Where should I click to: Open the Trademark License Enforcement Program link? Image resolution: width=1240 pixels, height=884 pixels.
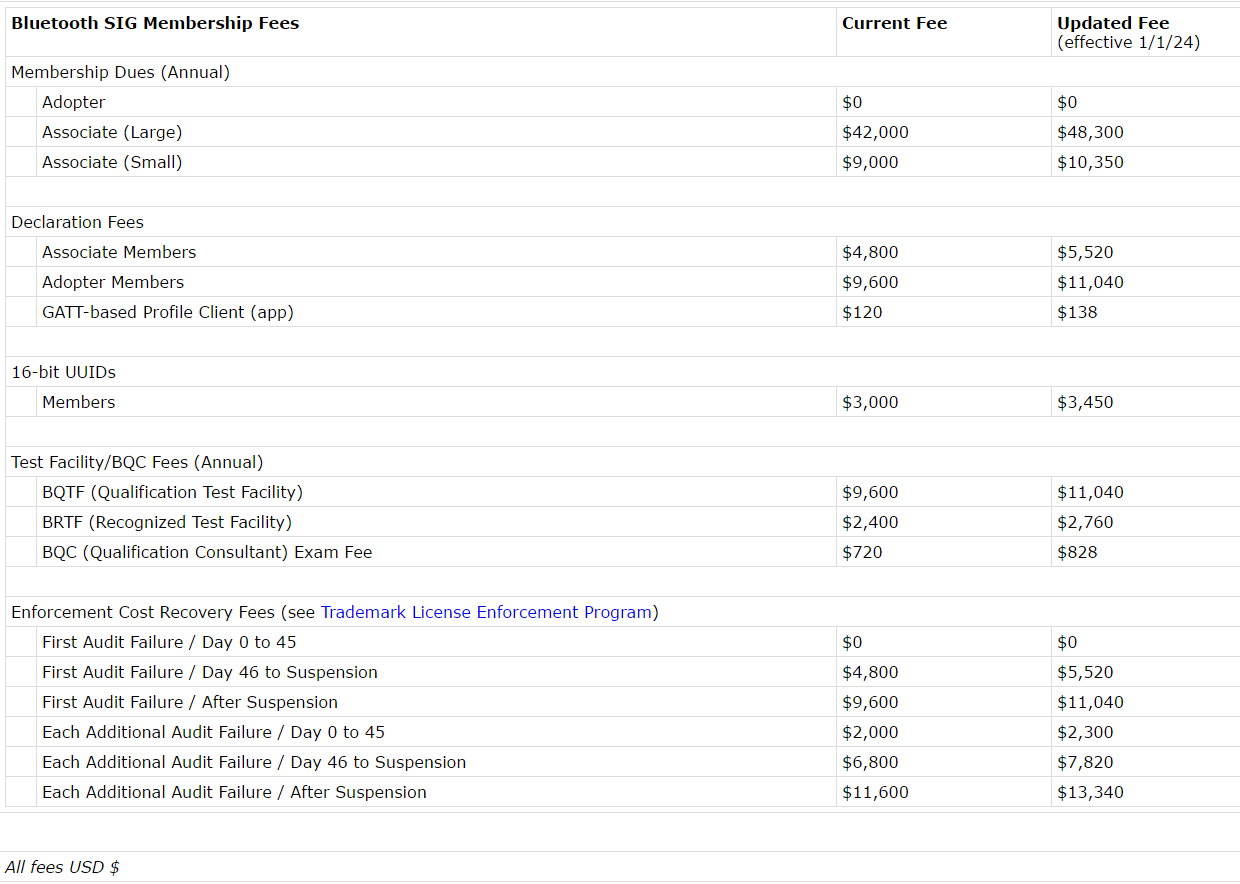click(x=486, y=612)
